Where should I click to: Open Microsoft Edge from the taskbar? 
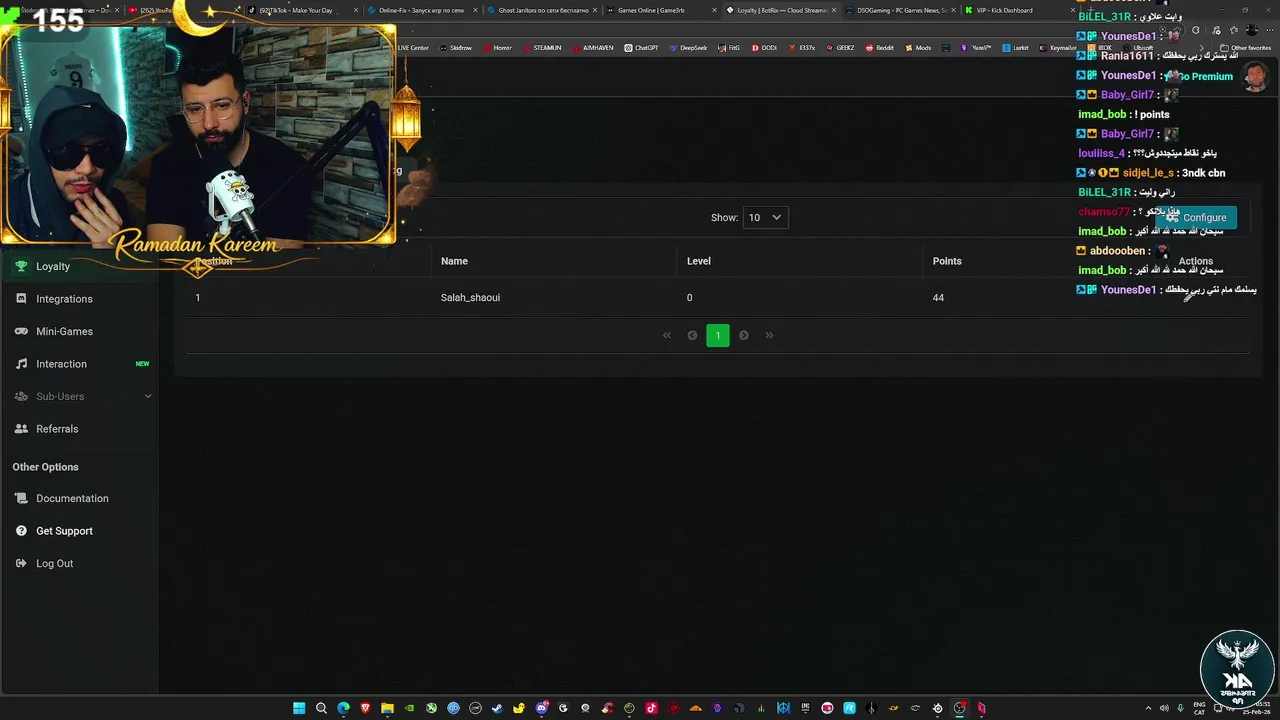[x=343, y=708]
